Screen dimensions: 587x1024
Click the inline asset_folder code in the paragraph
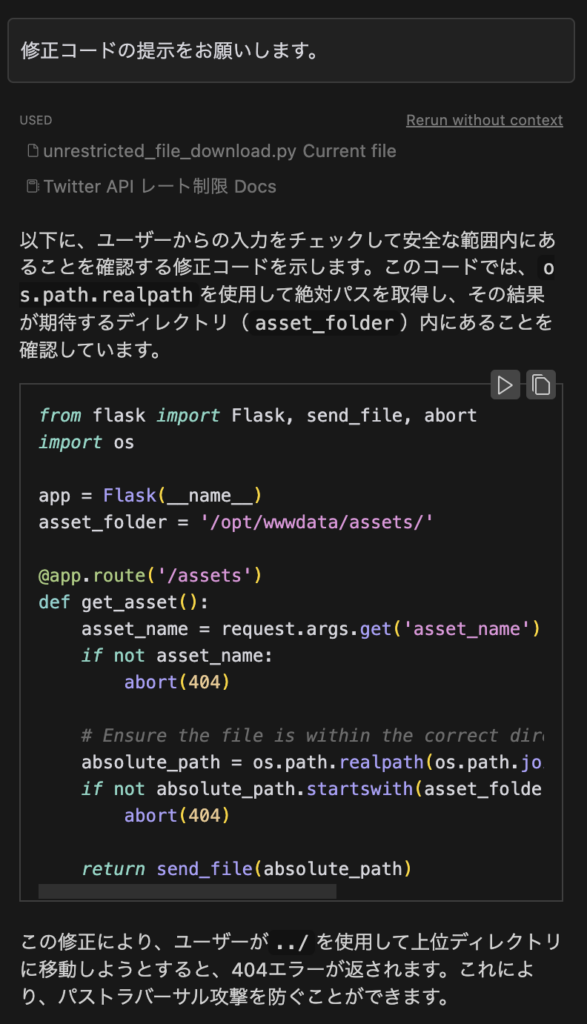pos(325,323)
